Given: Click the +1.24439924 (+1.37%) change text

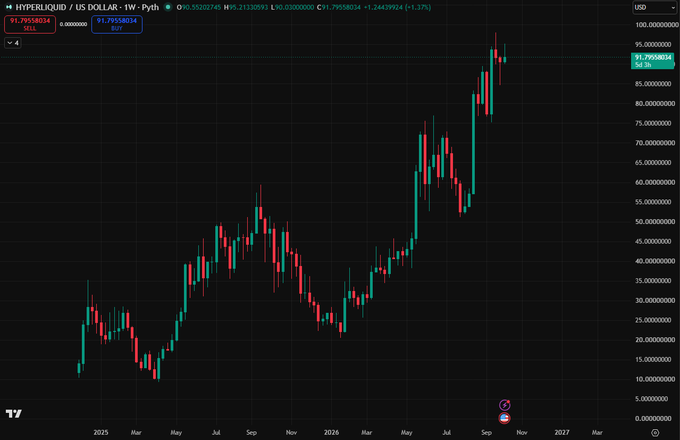Looking at the screenshot, I should pyautogui.click(x=397, y=7).
